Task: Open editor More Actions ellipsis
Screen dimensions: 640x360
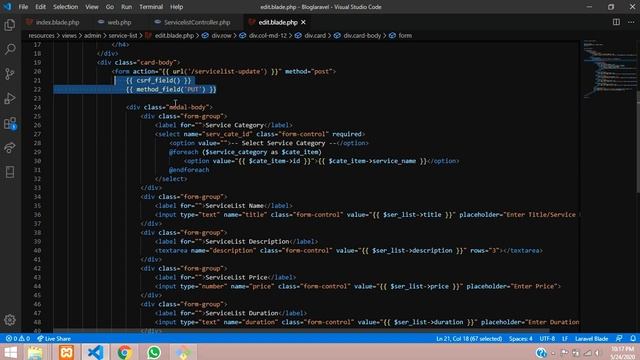Action: 631,22
